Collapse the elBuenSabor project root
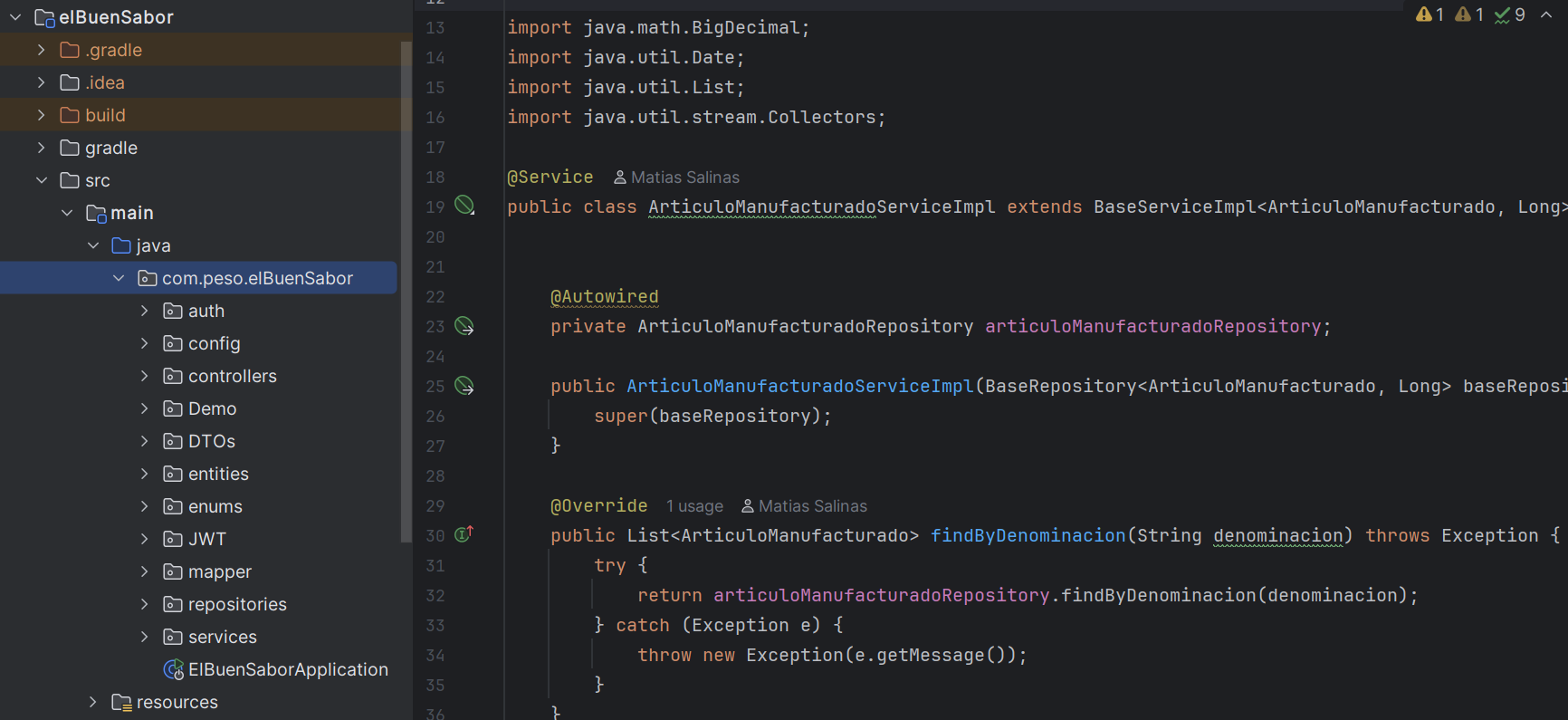This screenshot has height=720, width=1568. click(15, 17)
